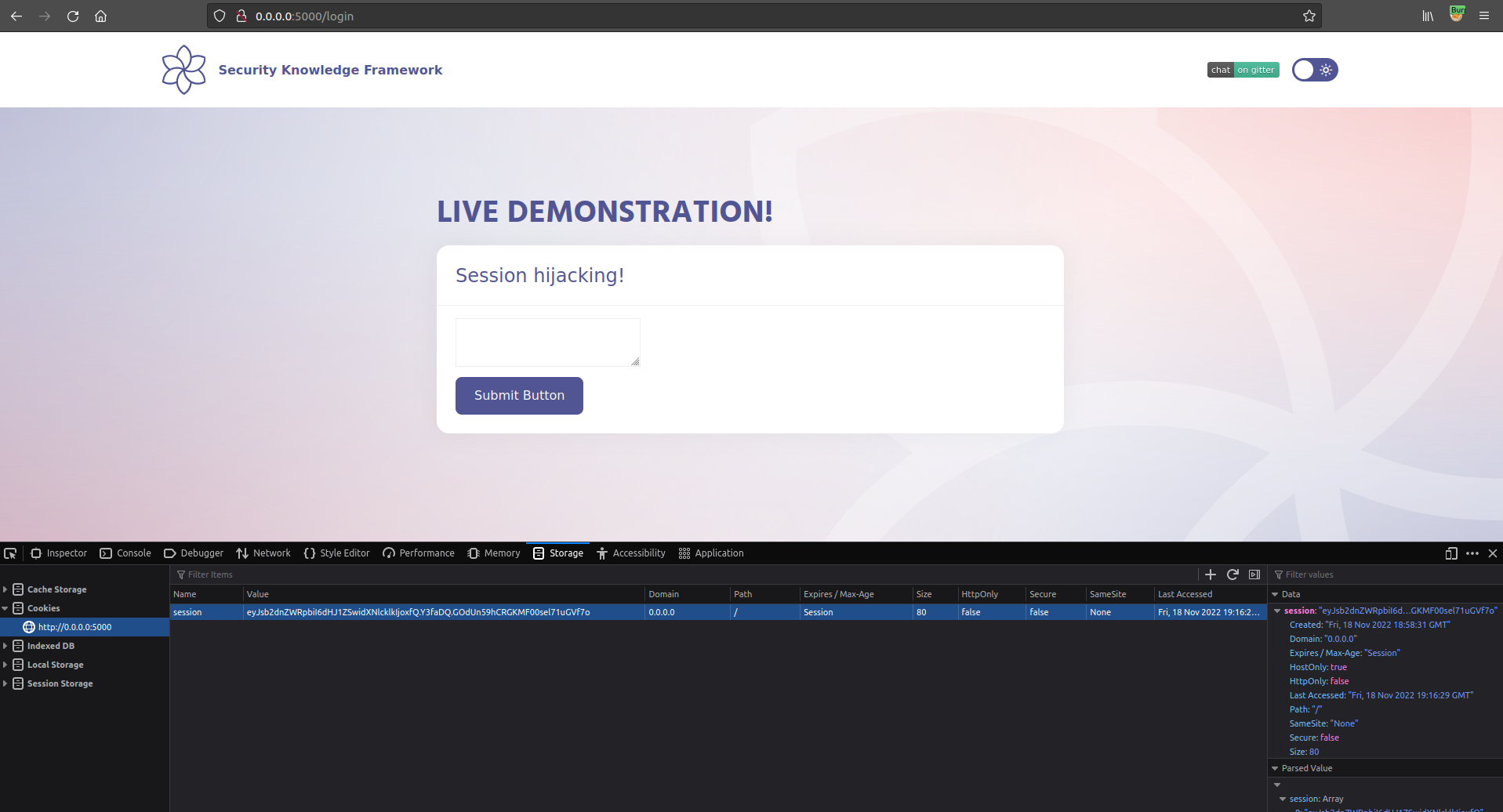The width and height of the screenshot is (1503, 812).
Task: Click the Security Knowledge Framework flower logo
Action: (184, 70)
